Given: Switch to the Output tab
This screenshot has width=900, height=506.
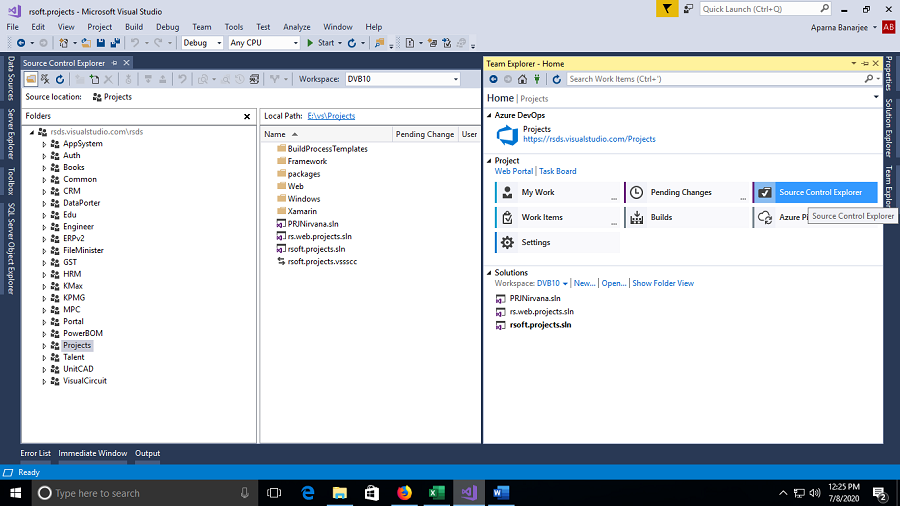Looking at the screenshot, I should [148, 453].
